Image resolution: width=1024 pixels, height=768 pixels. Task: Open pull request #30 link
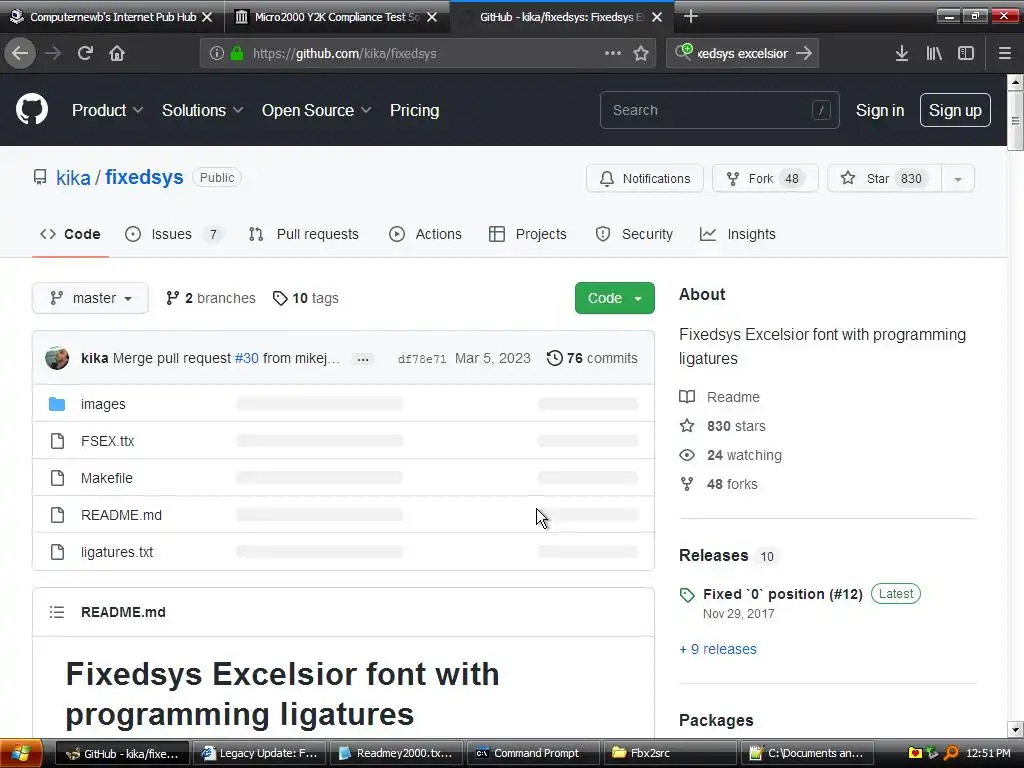pos(247,359)
